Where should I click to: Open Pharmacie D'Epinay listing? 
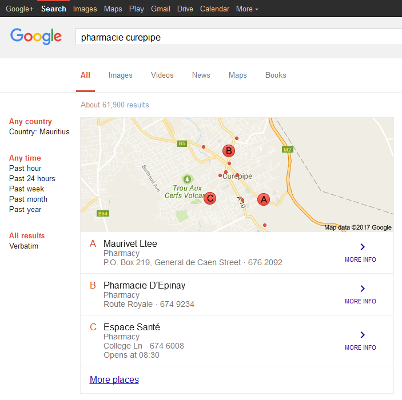[144, 286]
